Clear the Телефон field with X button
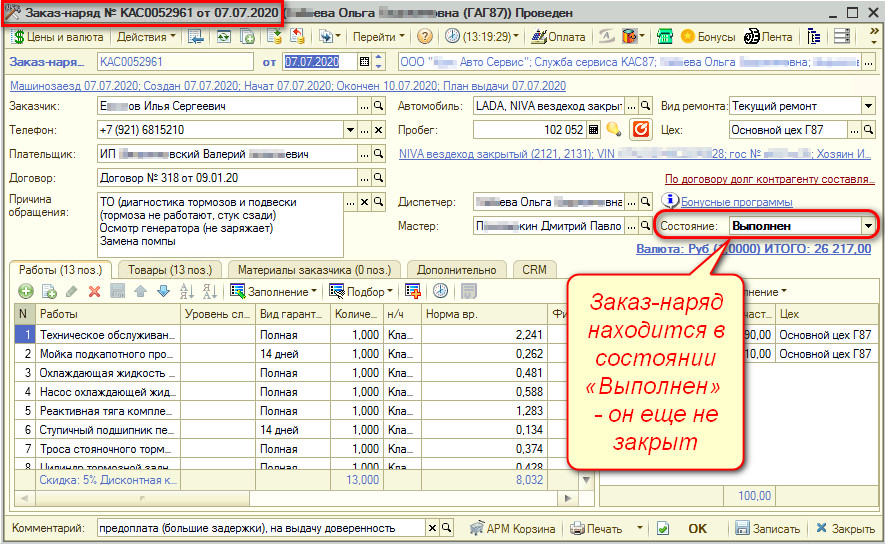The height and width of the screenshot is (544, 885). pos(379,130)
